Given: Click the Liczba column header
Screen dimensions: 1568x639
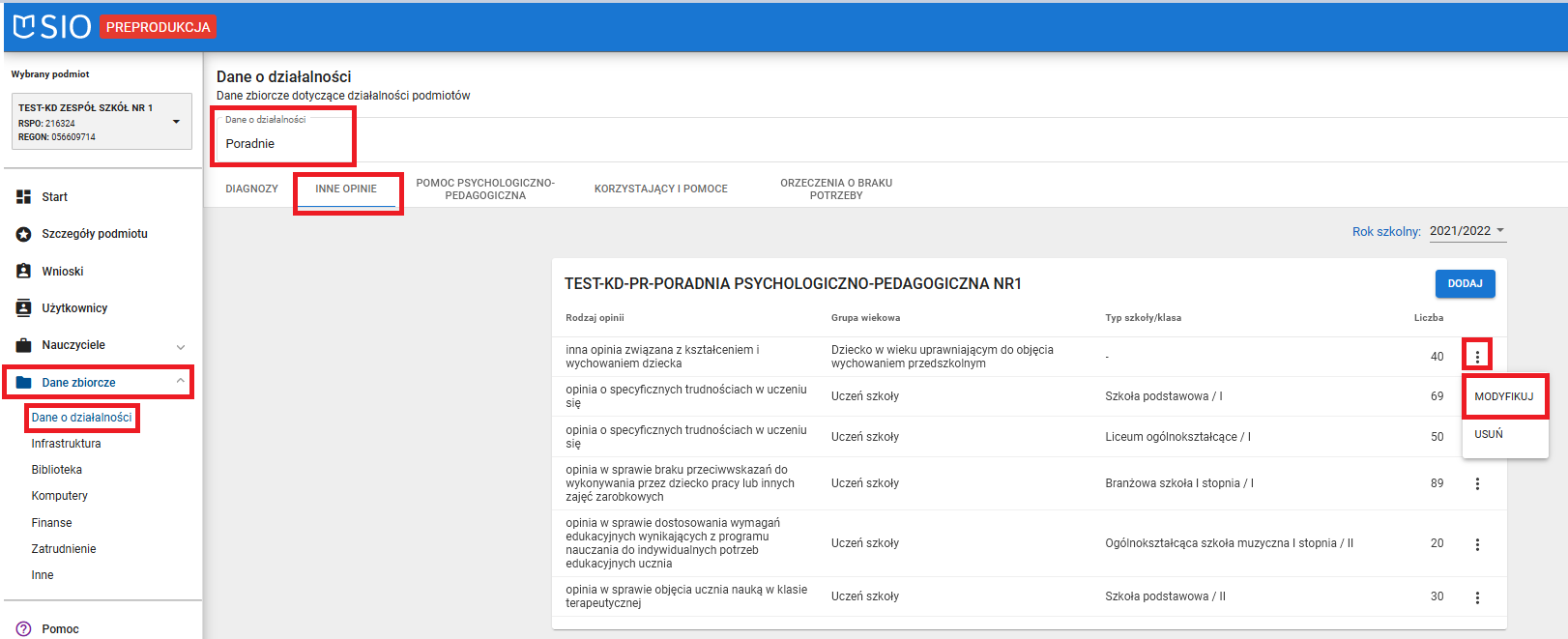Looking at the screenshot, I should (1428, 318).
